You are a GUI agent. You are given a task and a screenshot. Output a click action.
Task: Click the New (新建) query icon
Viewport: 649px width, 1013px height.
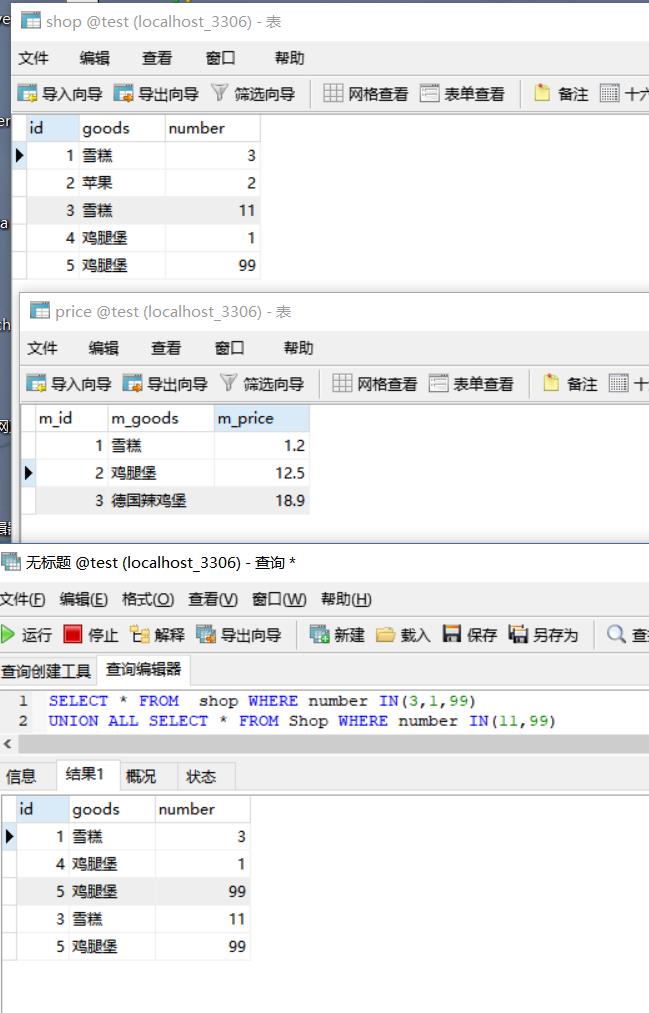coord(320,635)
